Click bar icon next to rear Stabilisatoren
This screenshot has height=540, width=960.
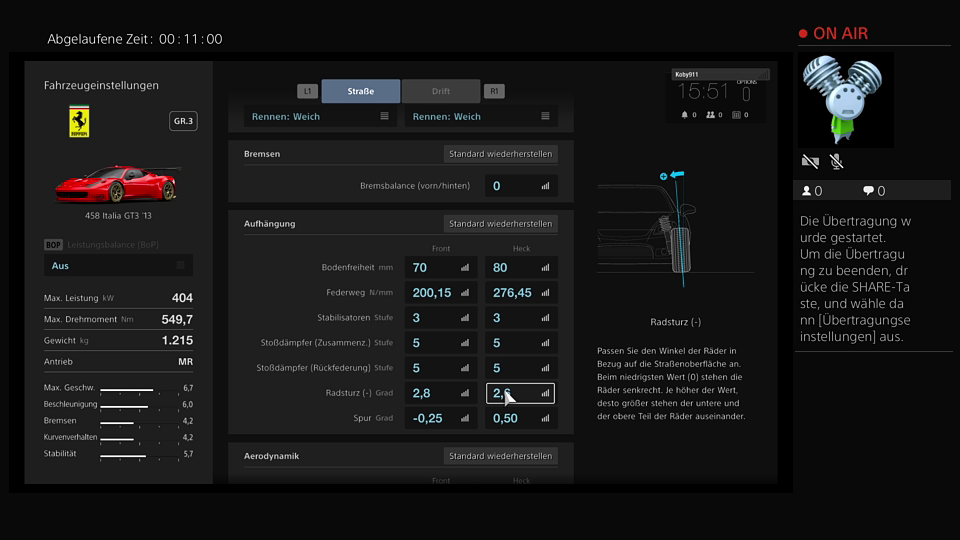click(x=545, y=318)
